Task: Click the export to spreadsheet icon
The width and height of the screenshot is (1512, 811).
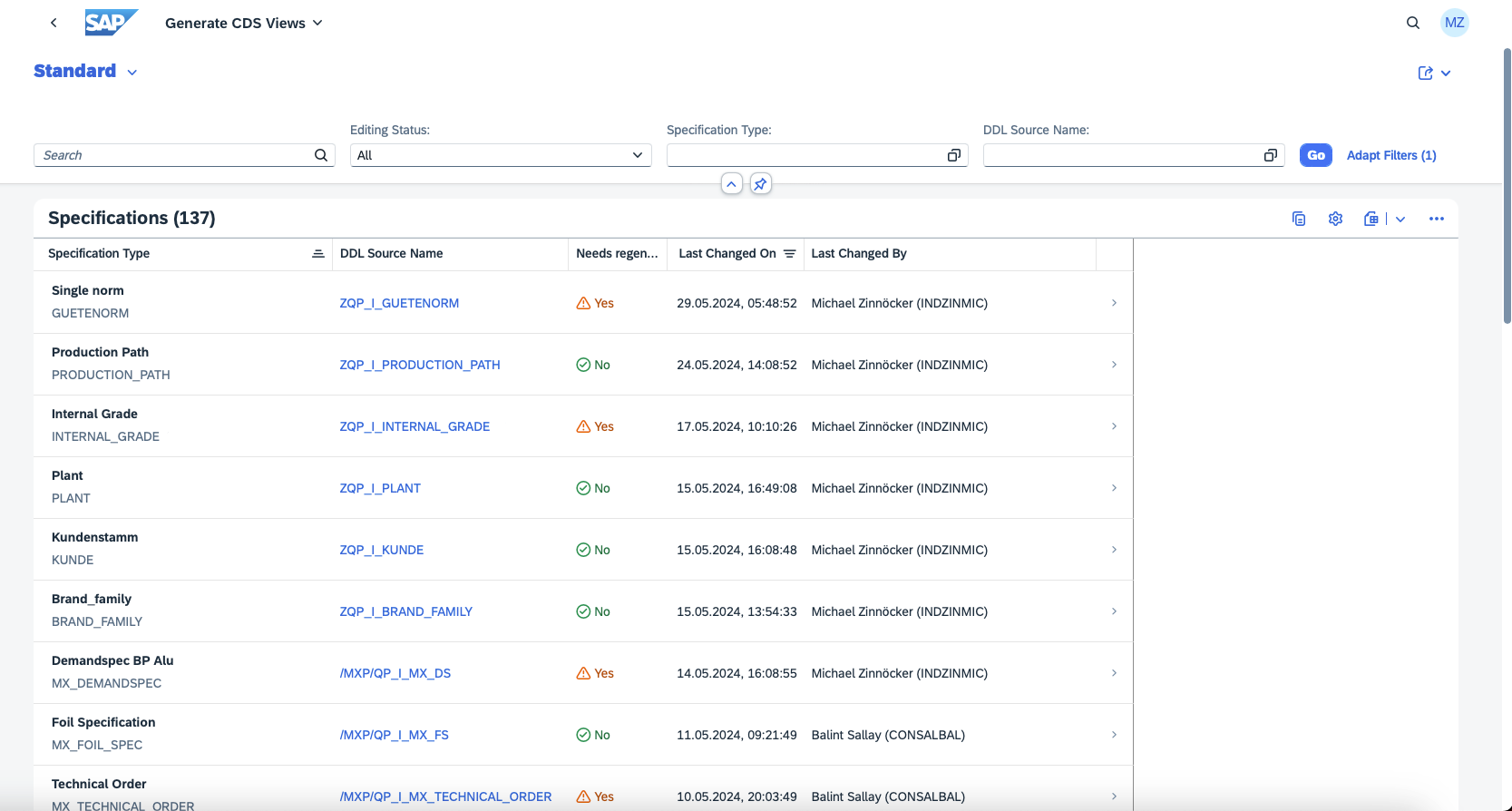Action: coord(1371,219)
